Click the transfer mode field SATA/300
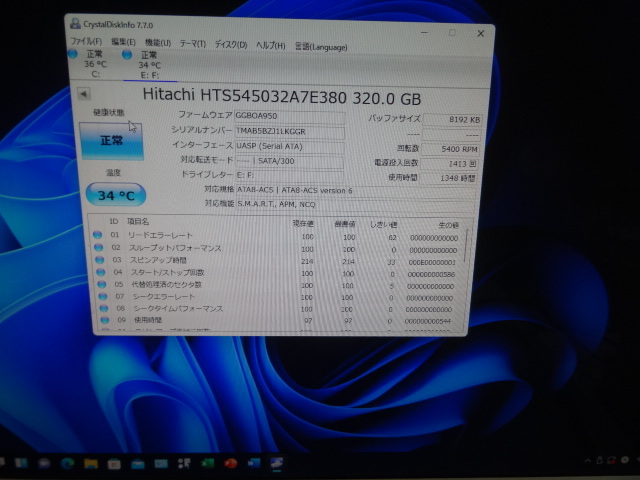Screen dimensions: 640x480 [x=289, y=161]
